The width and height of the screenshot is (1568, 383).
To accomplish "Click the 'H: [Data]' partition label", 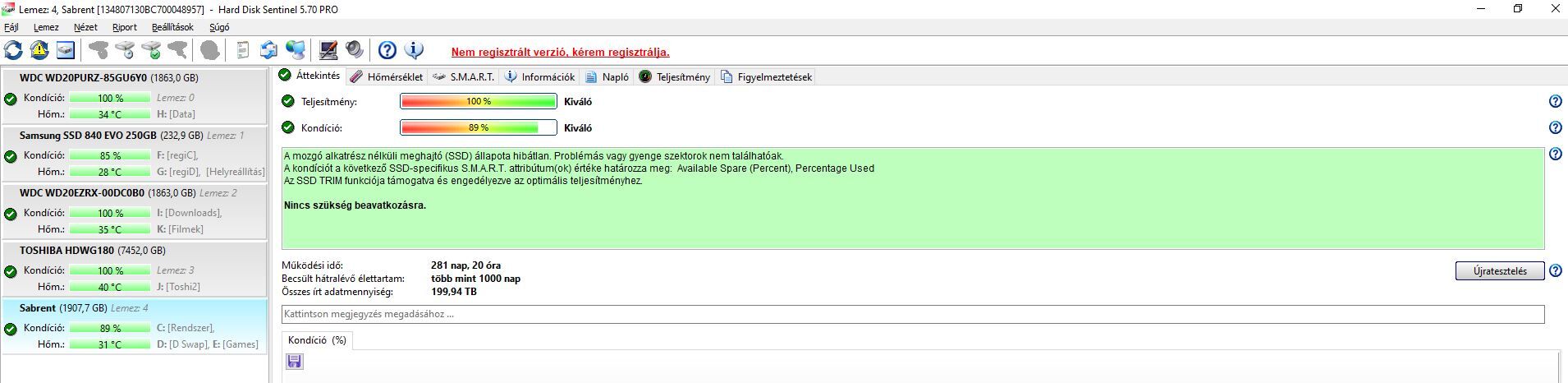I will [x=176, y=114].
